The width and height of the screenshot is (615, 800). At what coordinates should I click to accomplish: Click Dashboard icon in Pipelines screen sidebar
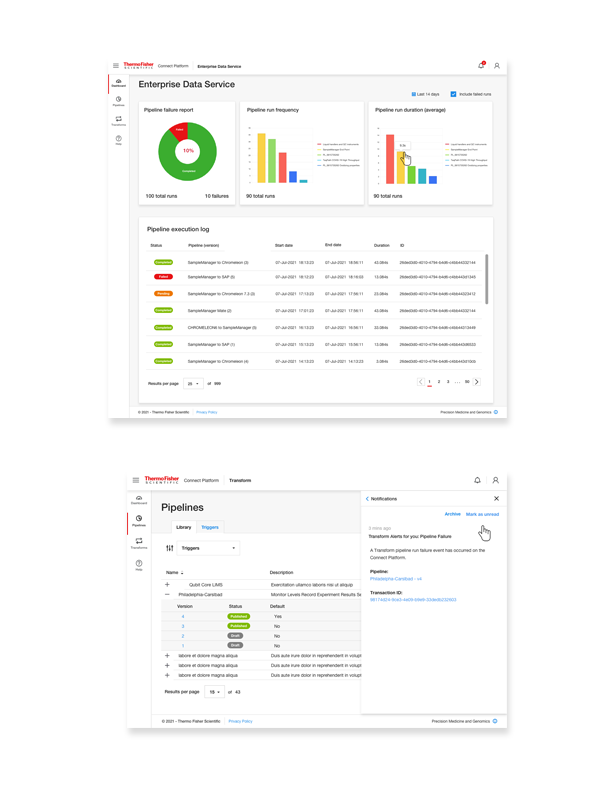139,499
